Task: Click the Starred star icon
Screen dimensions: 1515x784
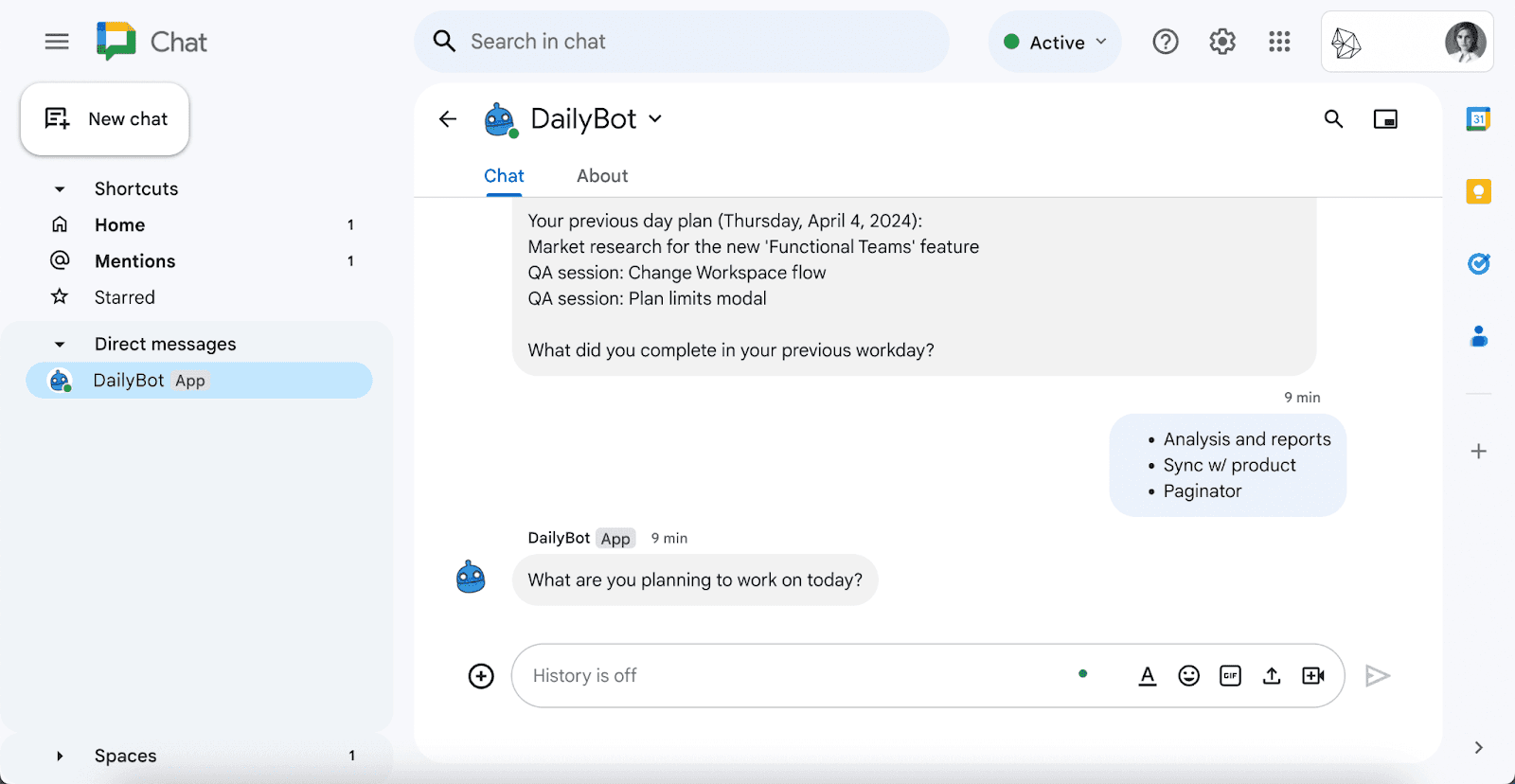Action: (x=60, y=296)
